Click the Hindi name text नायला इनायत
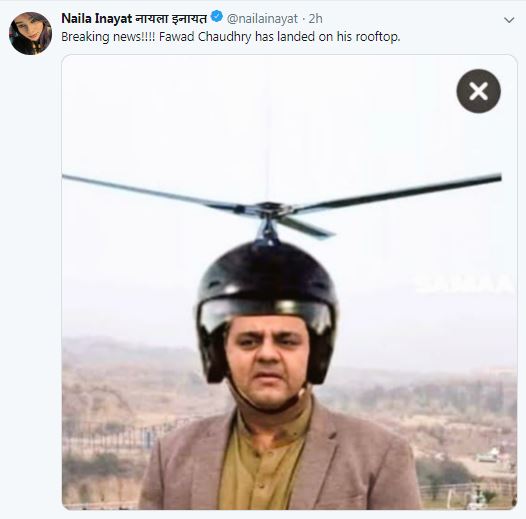Image resolution: width=526 pixels, height=519 pixels. click(171, 18)
